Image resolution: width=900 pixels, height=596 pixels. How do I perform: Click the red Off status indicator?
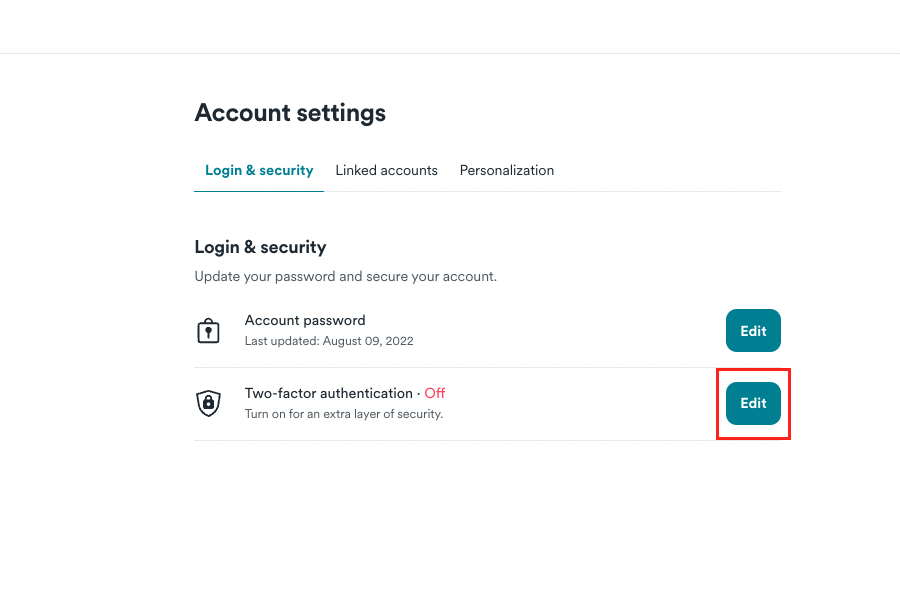pos(435,394)
